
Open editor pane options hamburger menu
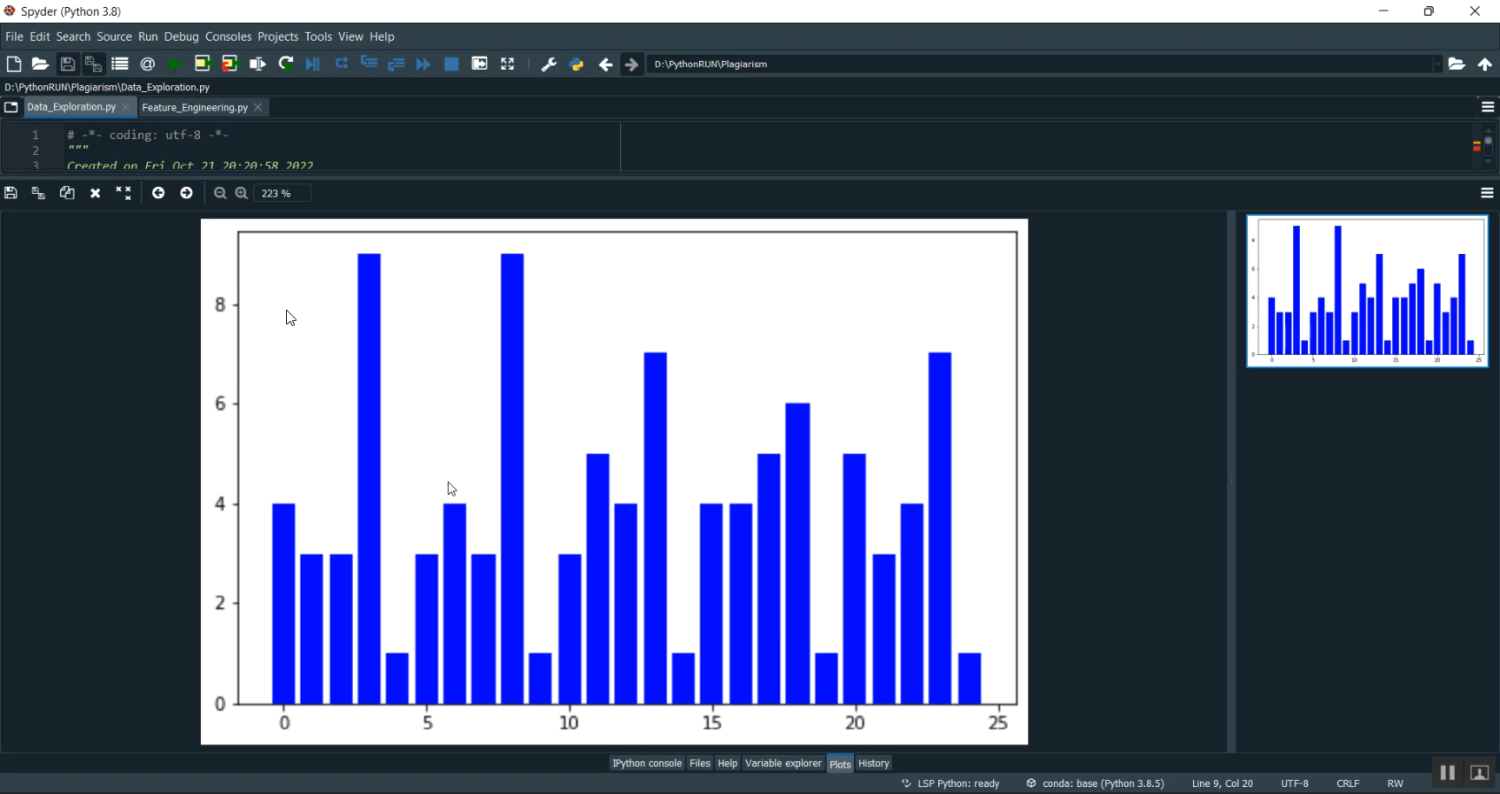tap(1487, 107)
